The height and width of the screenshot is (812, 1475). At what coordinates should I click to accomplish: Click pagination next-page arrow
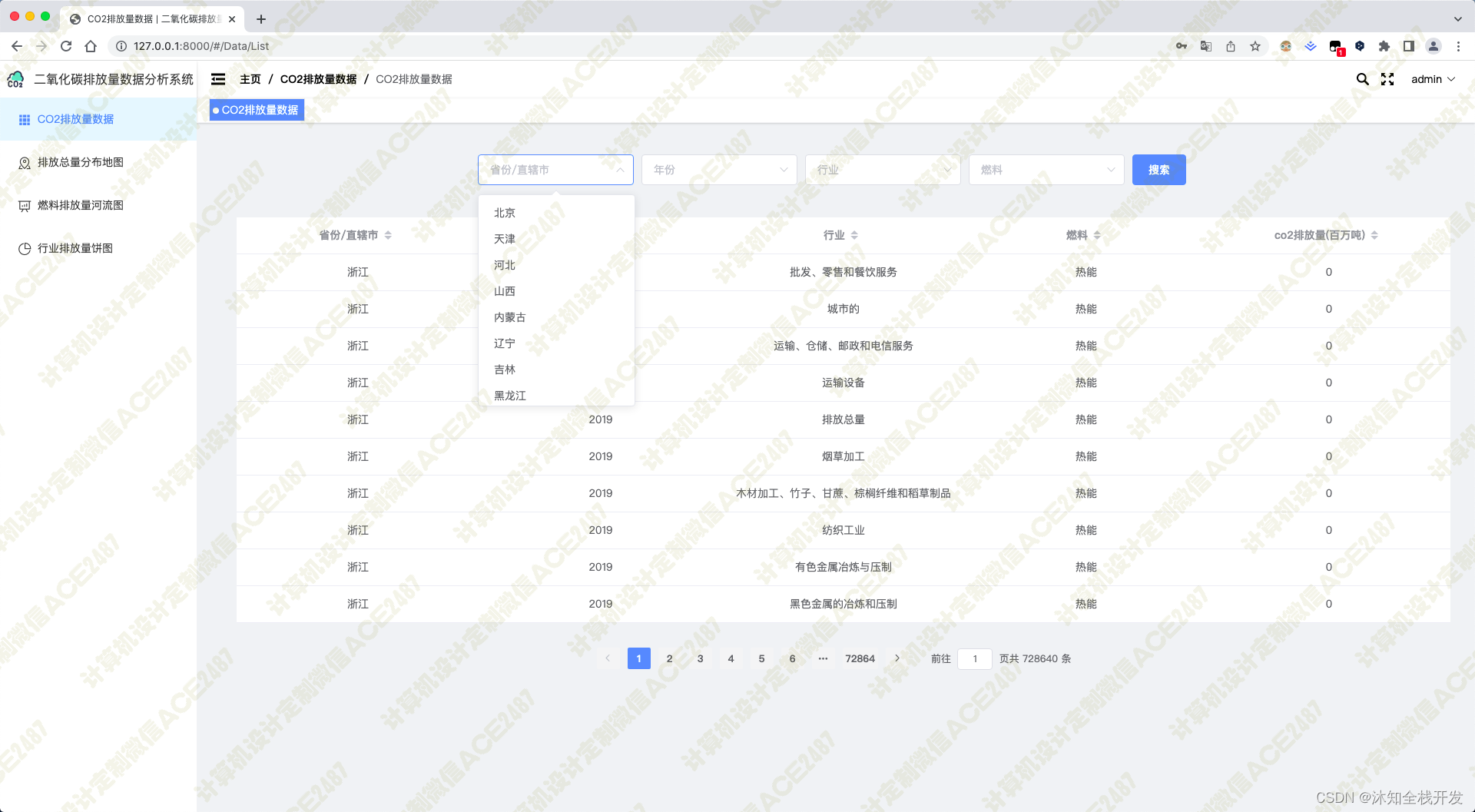point(897,658)
